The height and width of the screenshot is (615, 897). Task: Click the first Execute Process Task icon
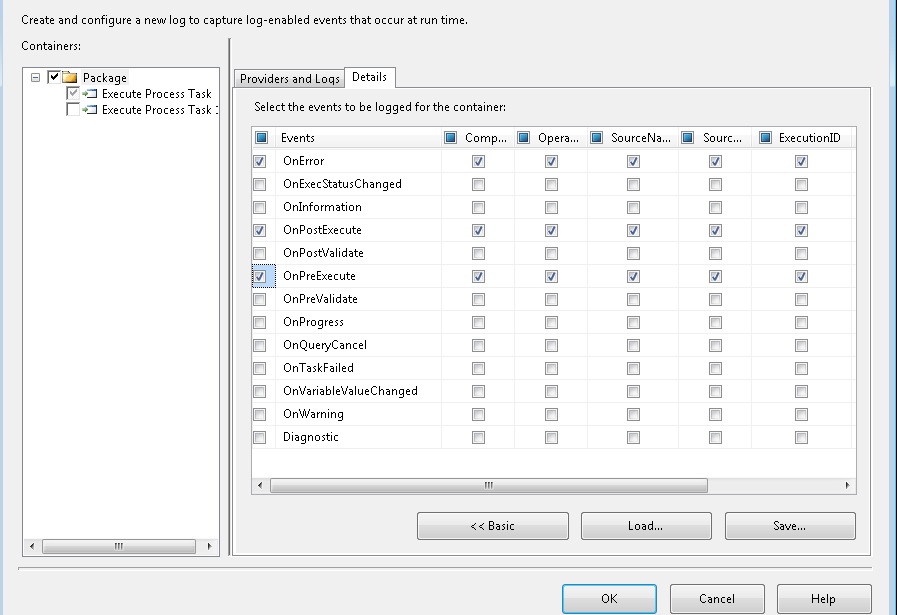(90, 94)
